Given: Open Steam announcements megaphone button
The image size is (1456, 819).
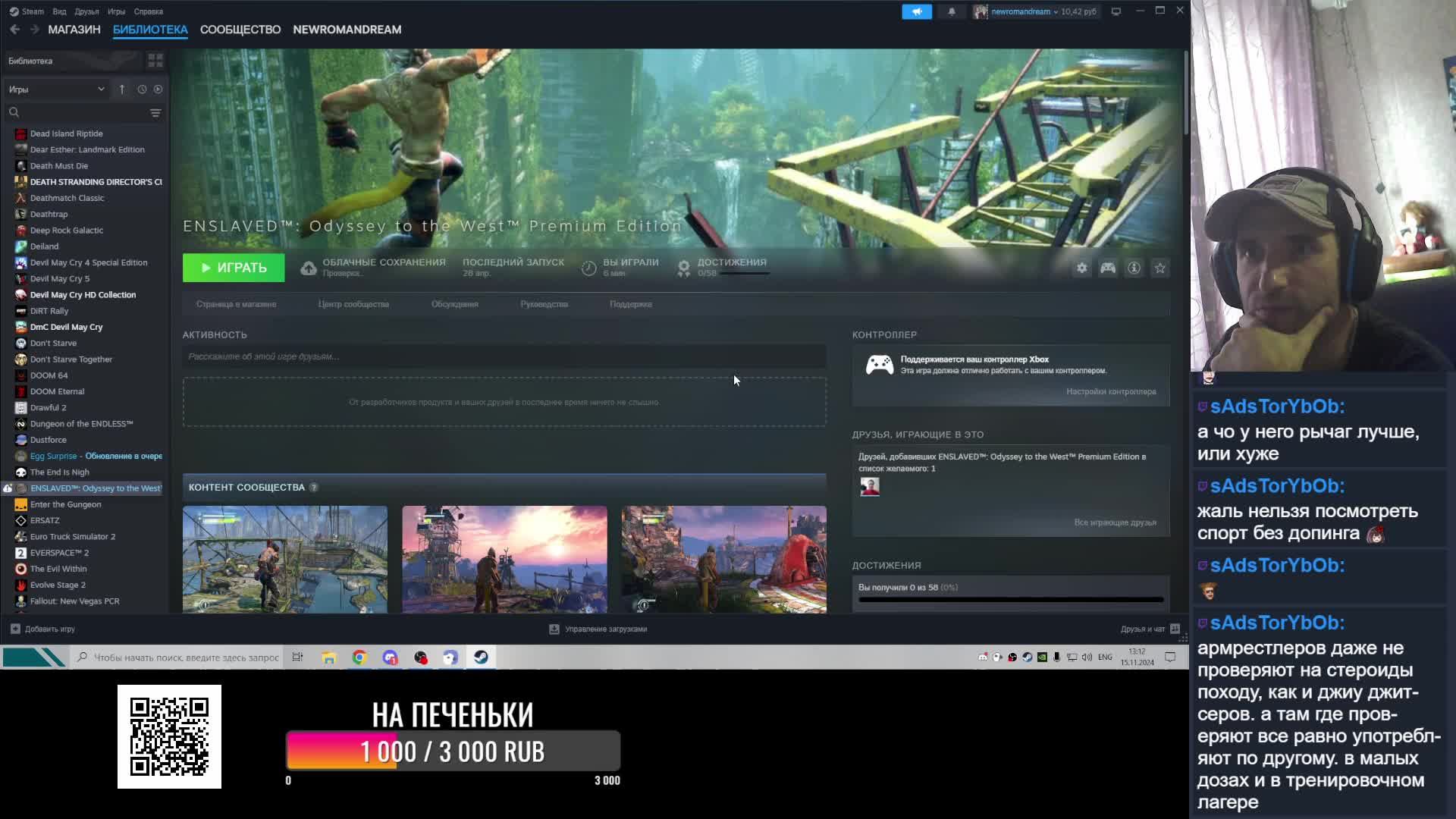Looking at the screenshot, I should point(917,11).
